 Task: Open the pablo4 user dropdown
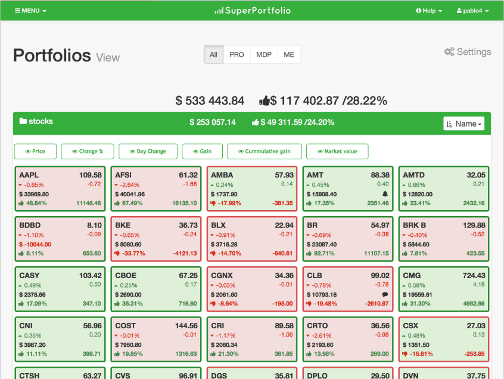pyautogui.click(x=472, y=11)
